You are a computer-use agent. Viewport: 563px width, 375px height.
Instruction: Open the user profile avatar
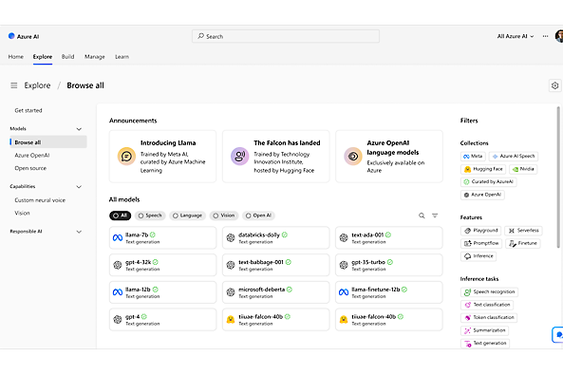[559, 36]
